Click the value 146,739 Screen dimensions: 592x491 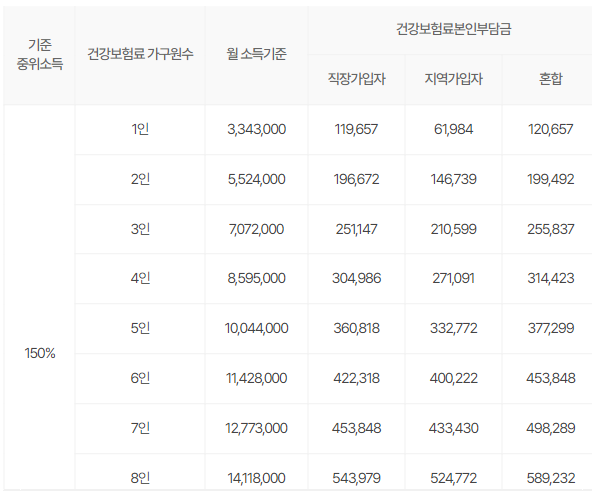click(x=453, y=179)
